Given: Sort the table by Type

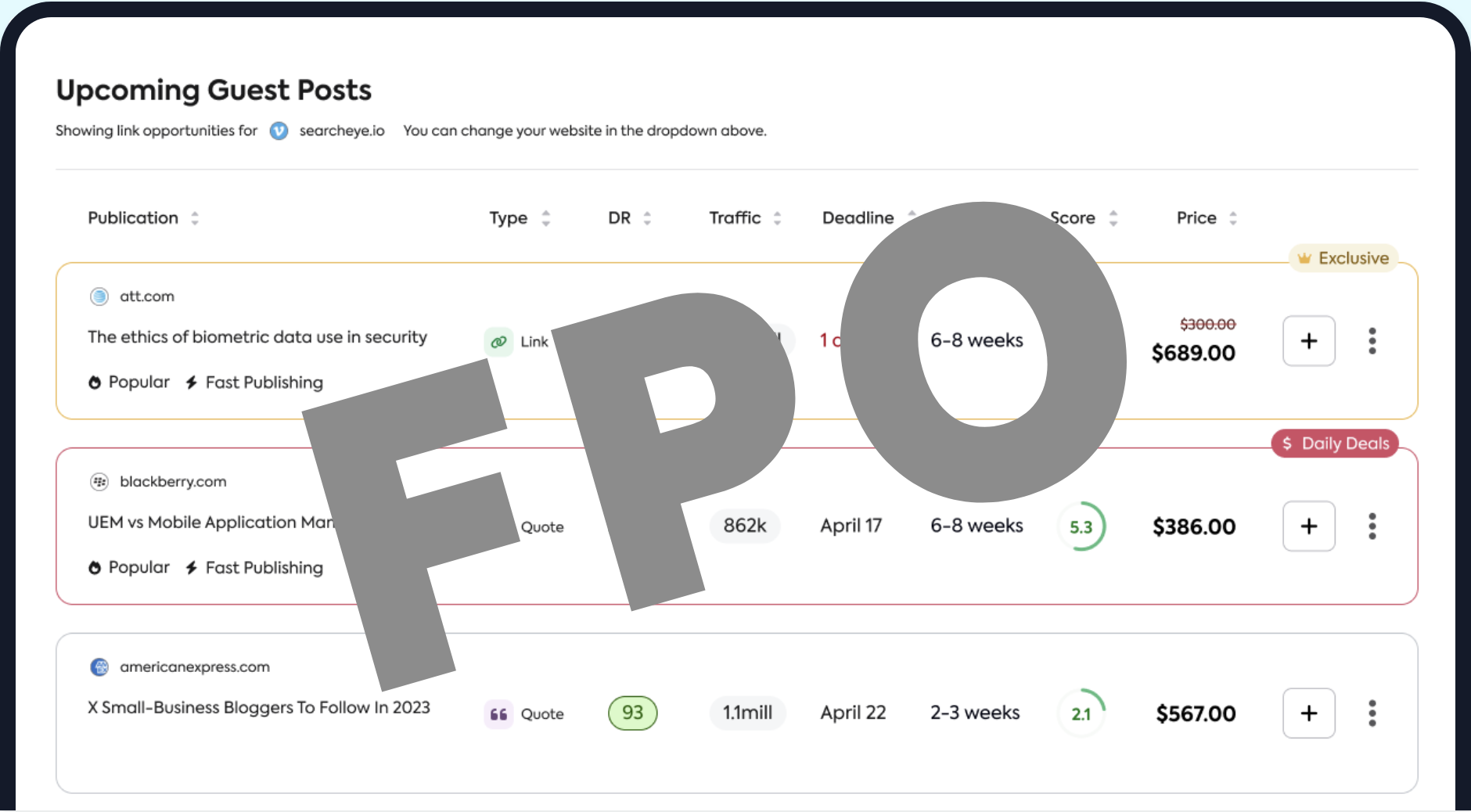Looking at the screenshot, I should (x=546, y=218).
